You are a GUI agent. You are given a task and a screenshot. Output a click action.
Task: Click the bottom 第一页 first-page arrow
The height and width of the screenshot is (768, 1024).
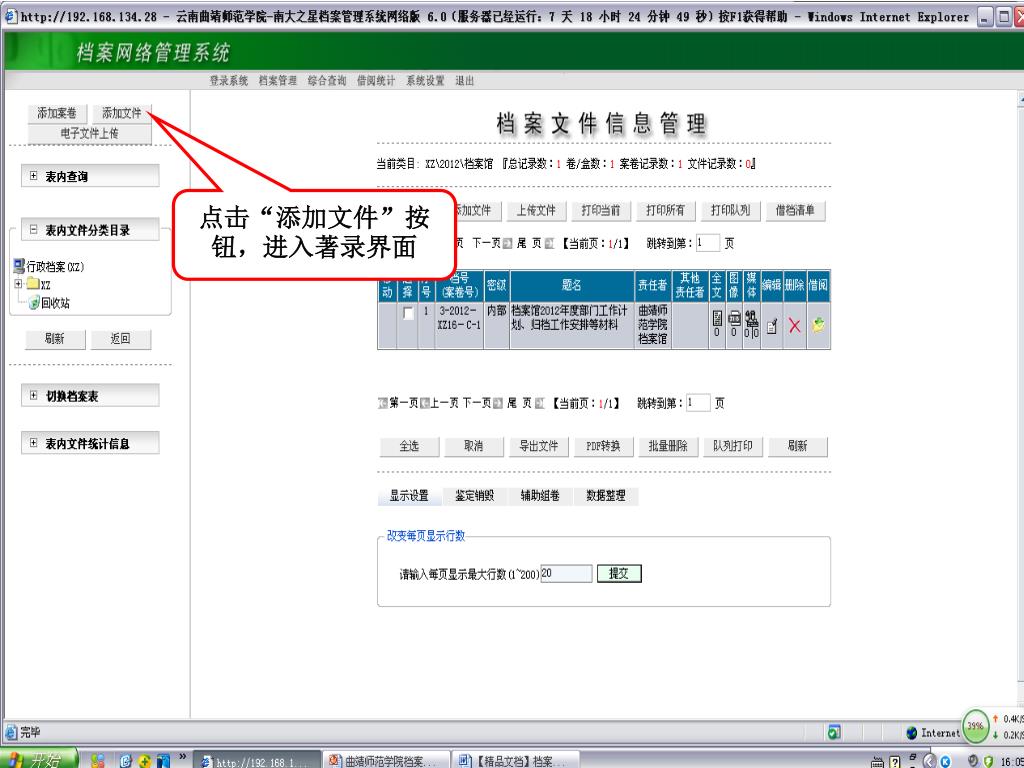[x=383, y=404]
